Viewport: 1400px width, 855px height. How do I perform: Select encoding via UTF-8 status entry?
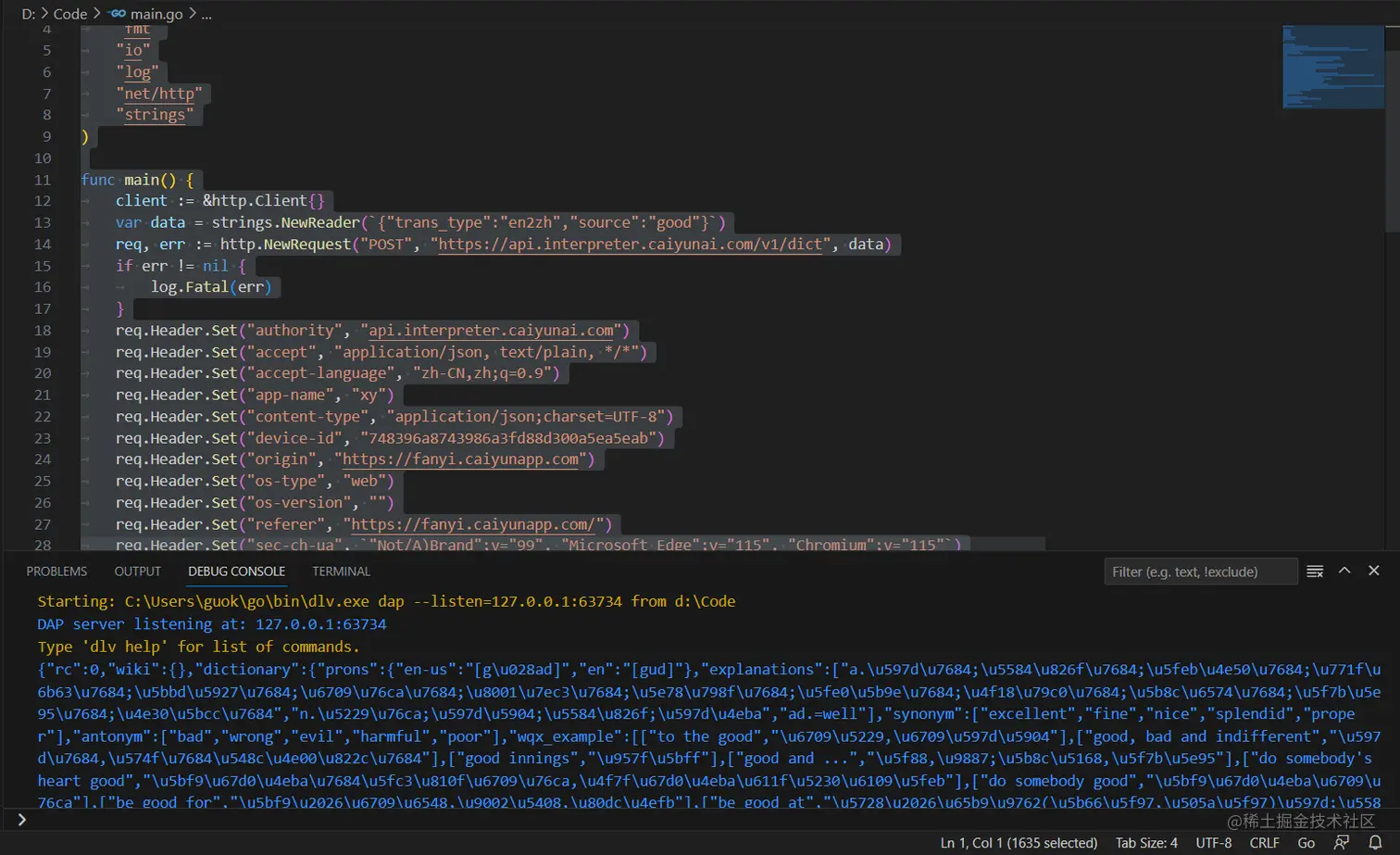[x=1213, y=843]
